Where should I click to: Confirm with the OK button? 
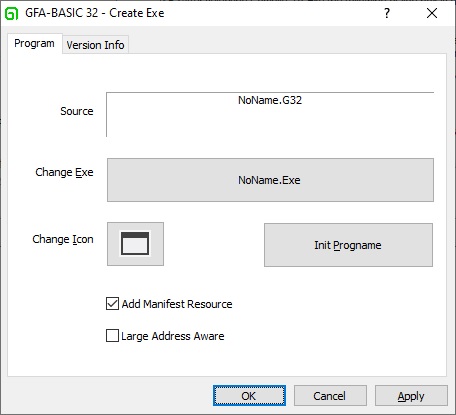click(x=249, y=396)
